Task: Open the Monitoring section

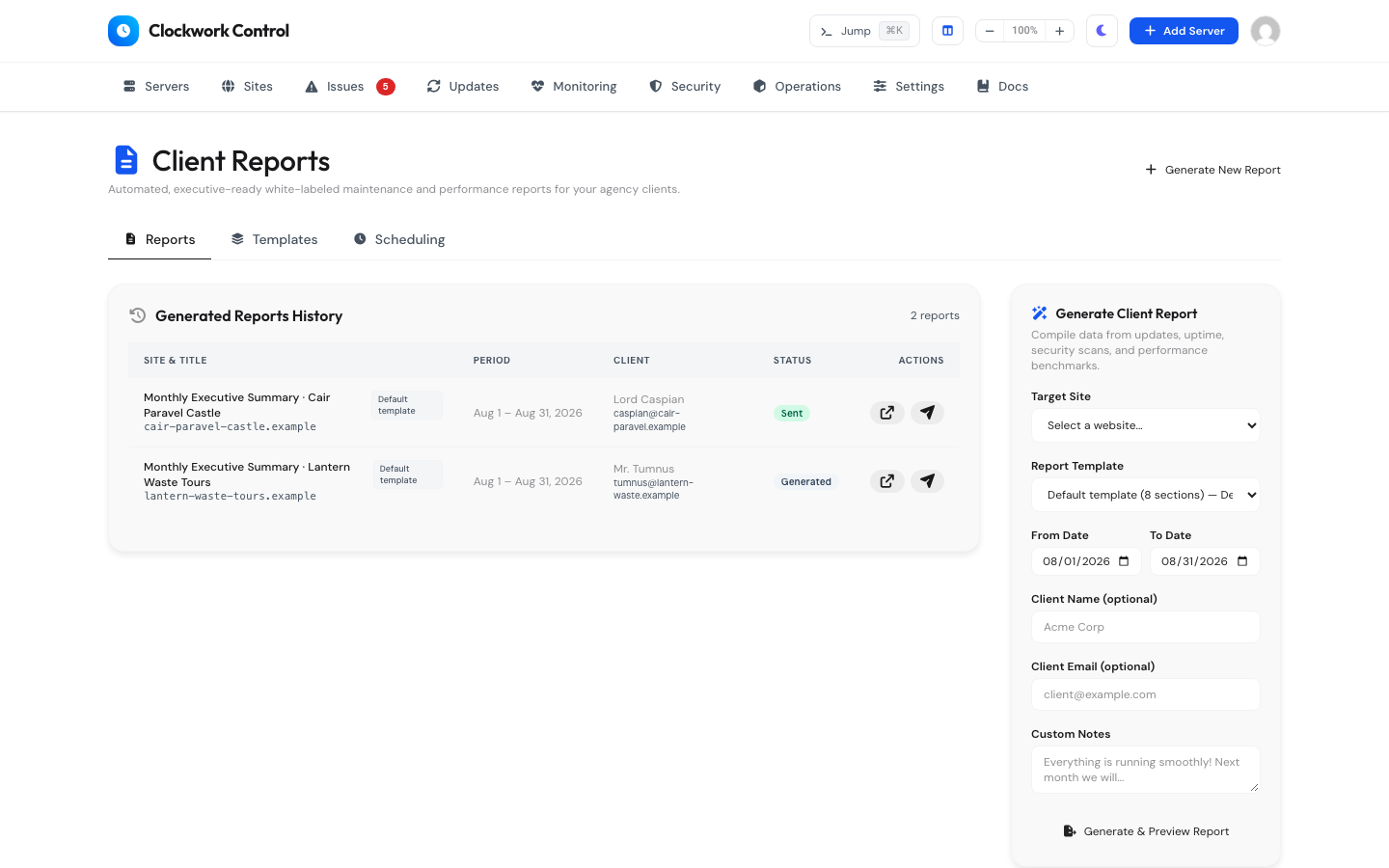Action: point(574,87)
